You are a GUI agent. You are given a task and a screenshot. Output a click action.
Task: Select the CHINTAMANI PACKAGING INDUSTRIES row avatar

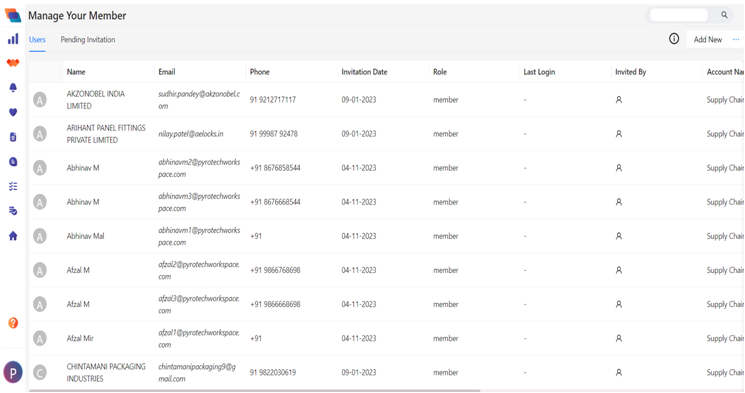coord(40,373)
